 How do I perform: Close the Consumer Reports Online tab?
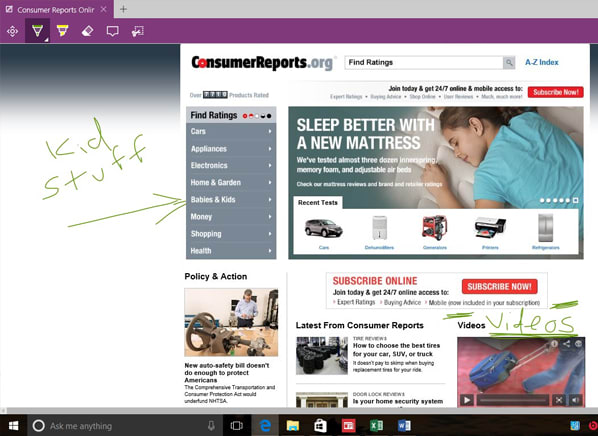pos(103,10)
